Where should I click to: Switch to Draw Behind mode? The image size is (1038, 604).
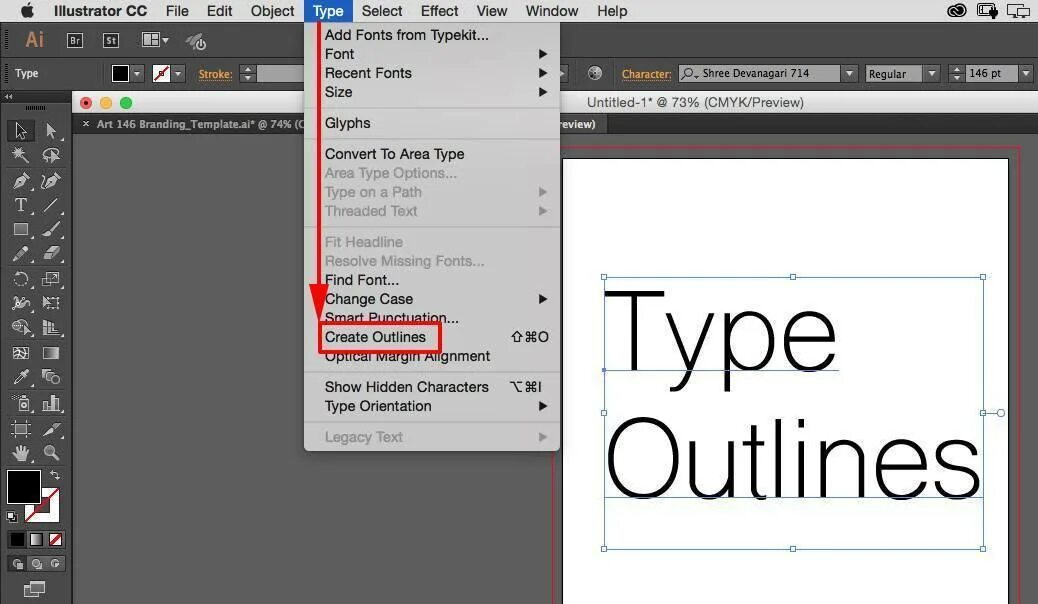tap(36, 564)
